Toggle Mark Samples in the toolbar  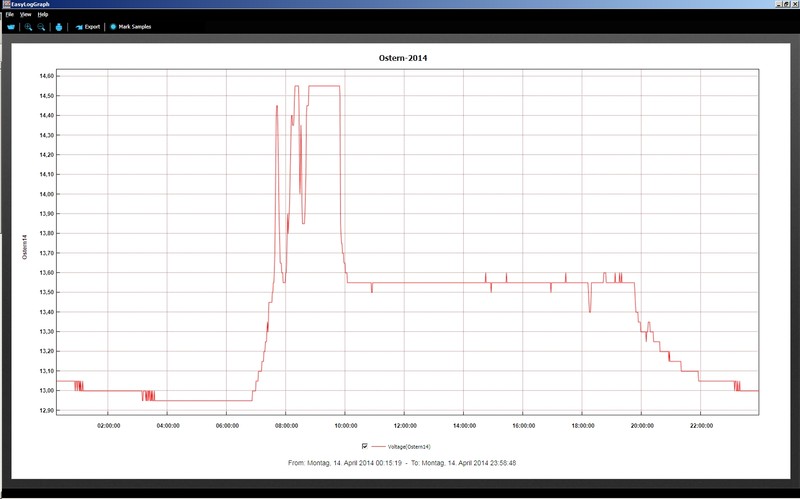(x=130, y=27)
